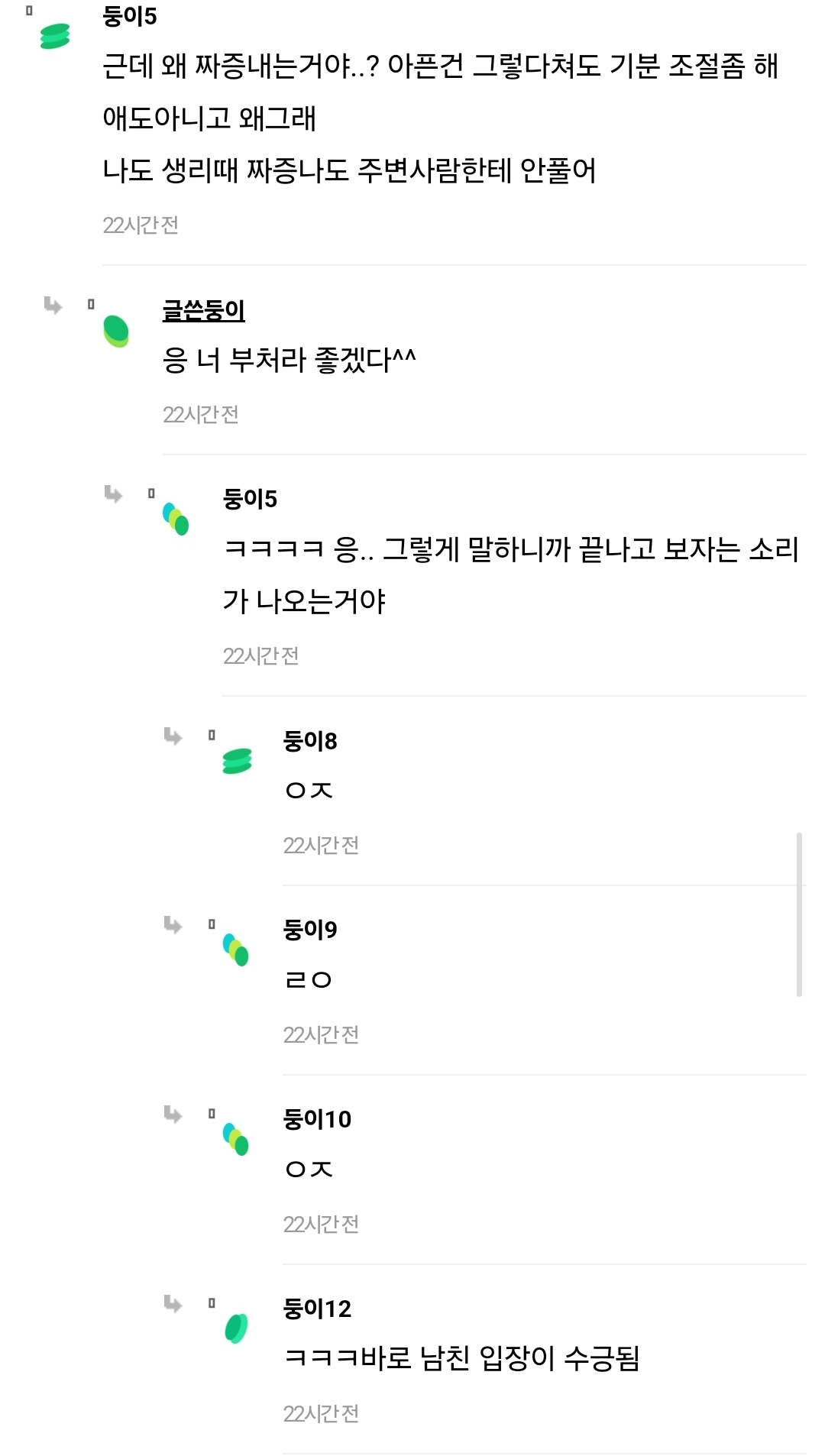
Task: Click the reply arrow beside 글쓴둥이
Action: 53,306
